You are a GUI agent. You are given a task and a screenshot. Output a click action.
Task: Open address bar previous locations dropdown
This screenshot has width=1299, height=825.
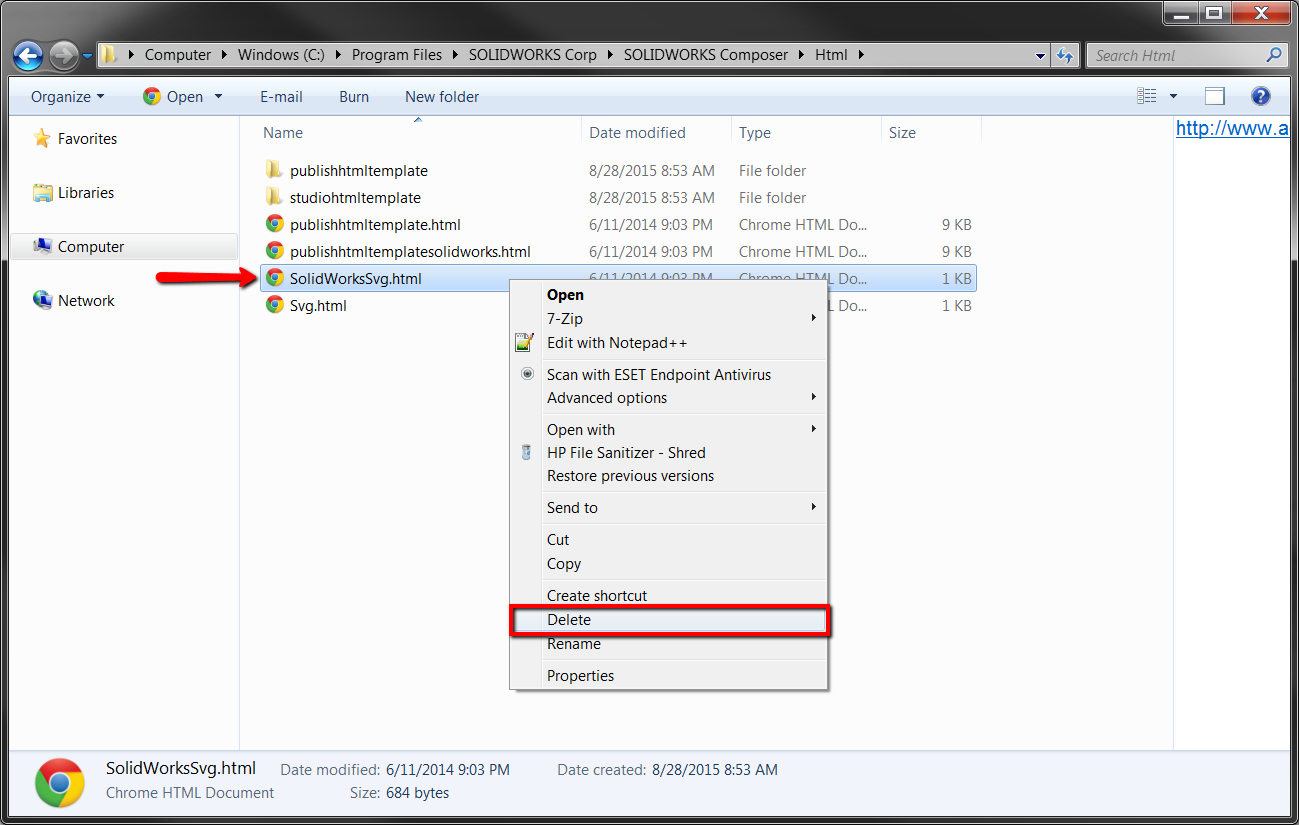tap(1041, 56)
